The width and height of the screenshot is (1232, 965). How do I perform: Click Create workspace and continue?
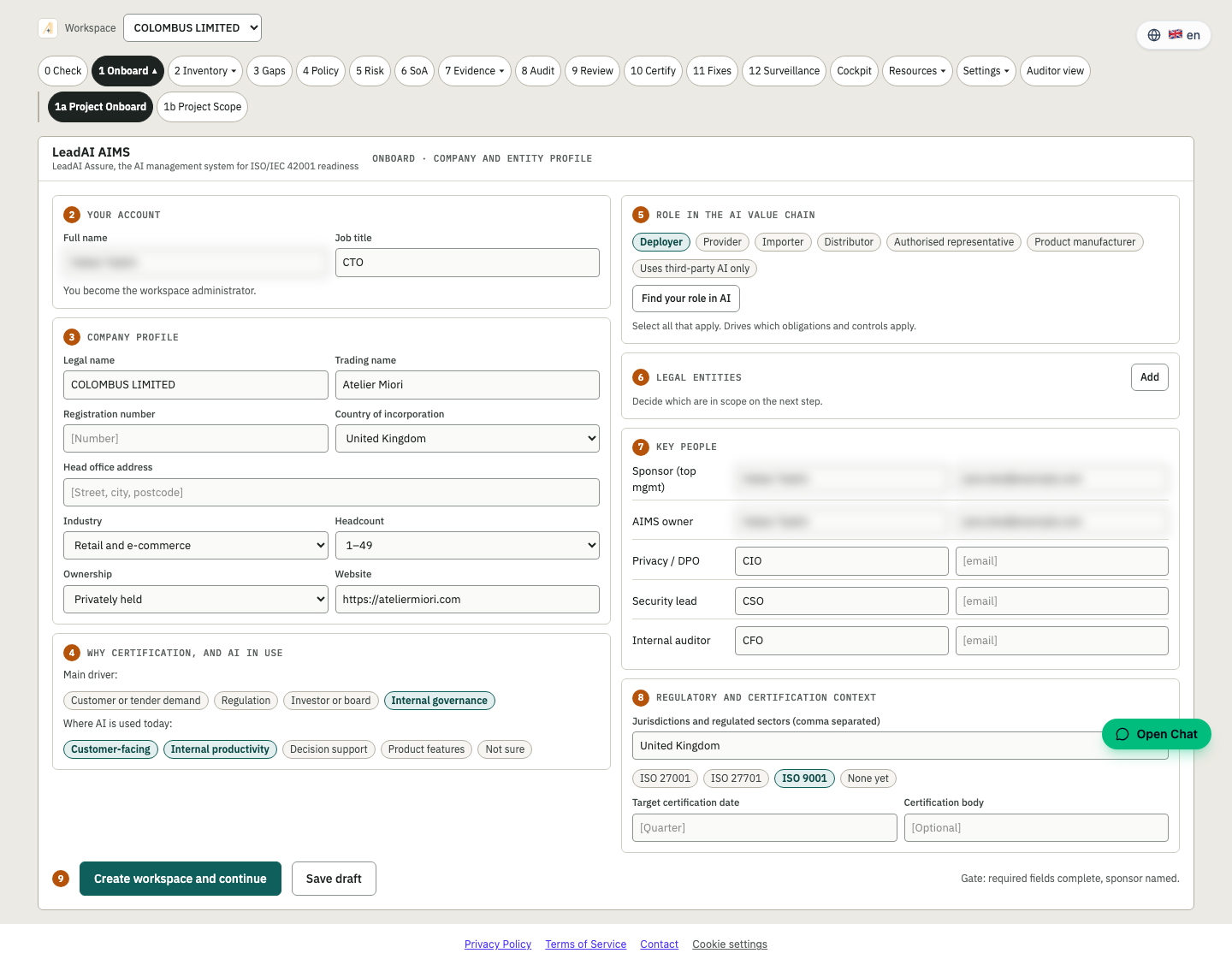pos(181,879)
